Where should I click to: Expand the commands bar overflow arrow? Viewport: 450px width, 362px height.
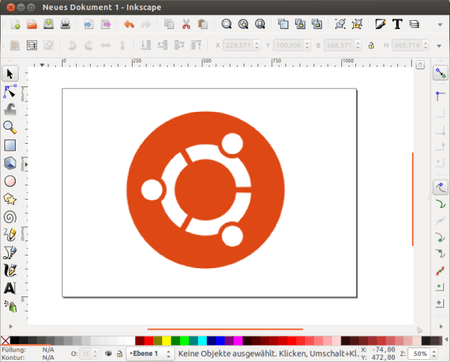(440, 25)
